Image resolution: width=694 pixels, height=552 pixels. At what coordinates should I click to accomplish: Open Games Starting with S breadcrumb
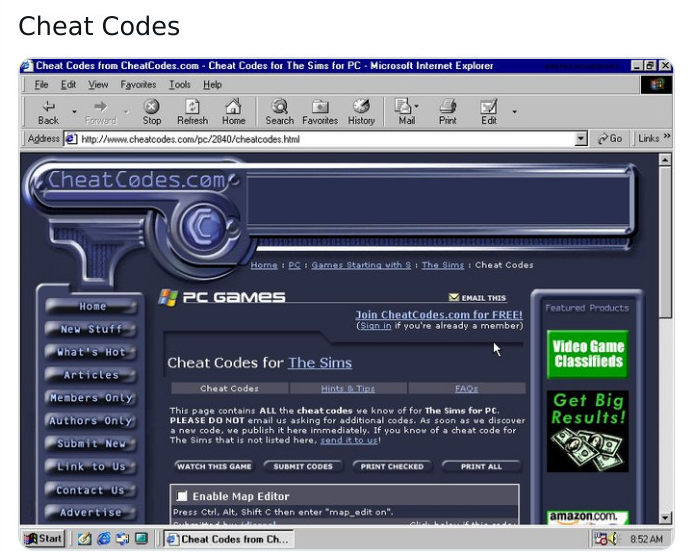tap(361, 265)
